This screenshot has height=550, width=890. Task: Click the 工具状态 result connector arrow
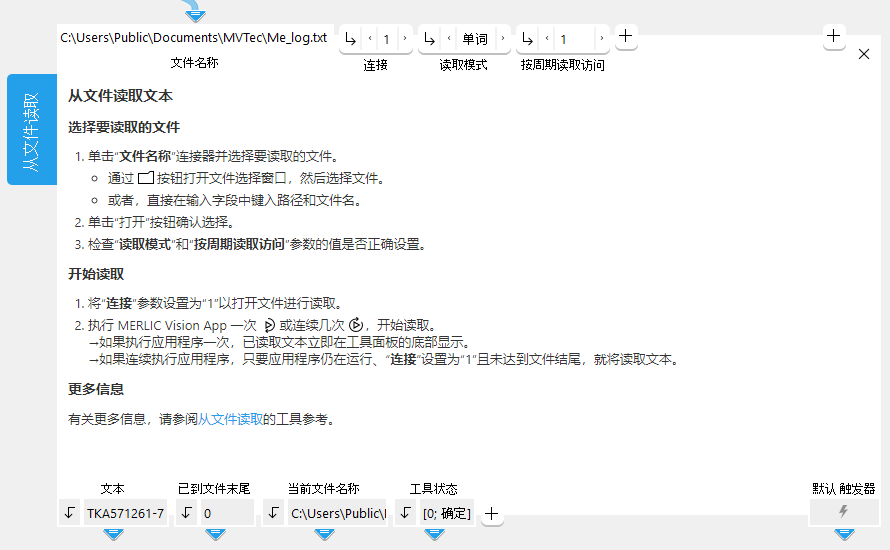coord(405,513)
